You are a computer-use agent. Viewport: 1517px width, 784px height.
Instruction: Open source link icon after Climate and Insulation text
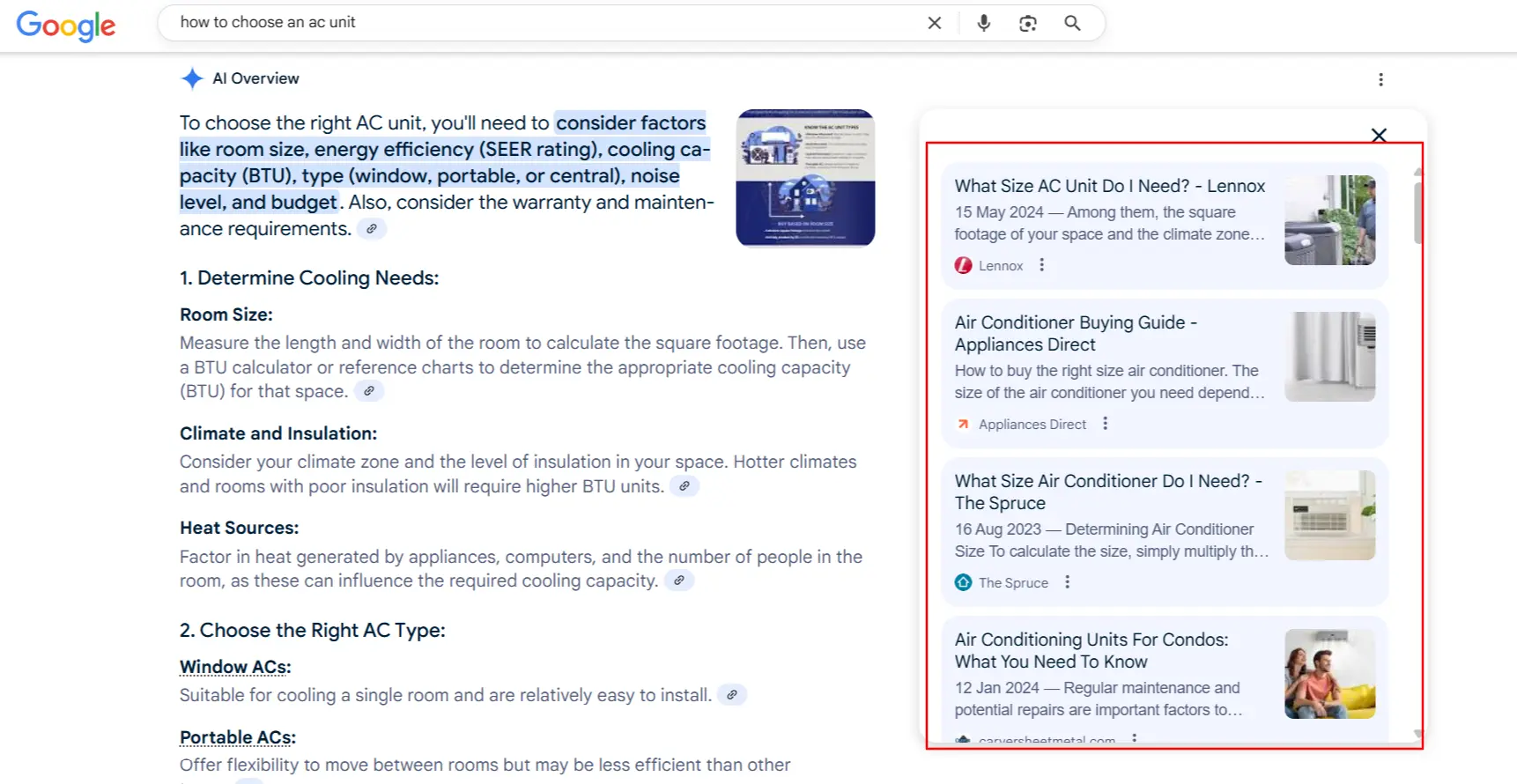(684, 486)
